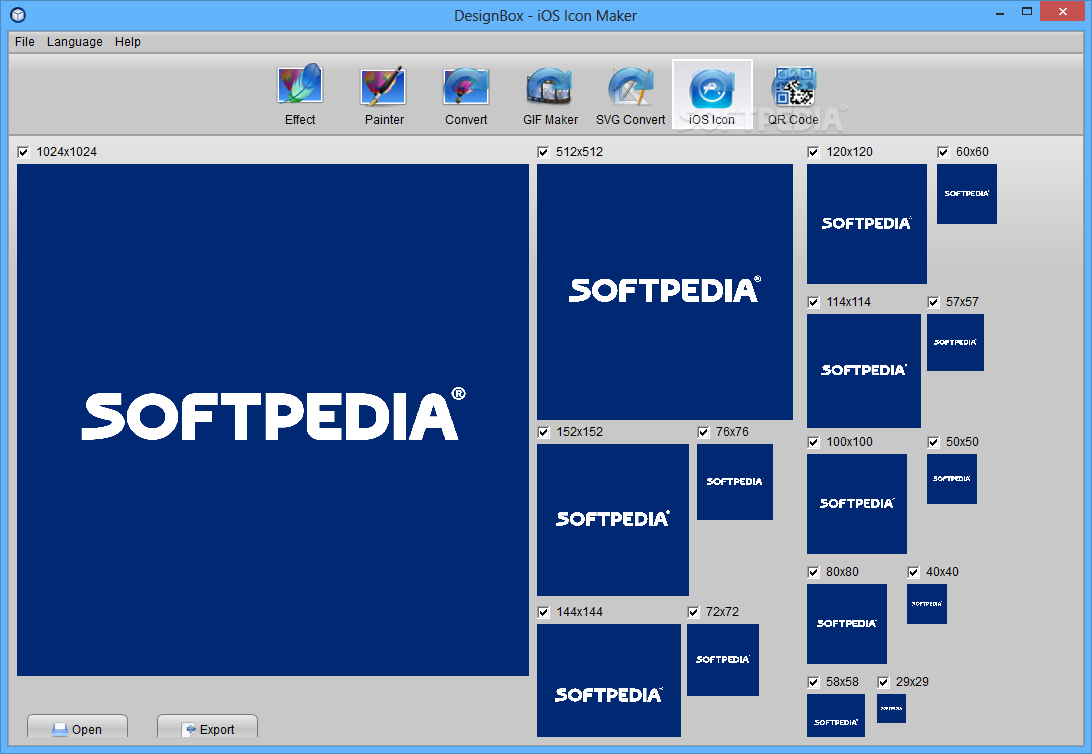
Task: Toggle the 58x58 checkbox
Action: pyautogui.click(x=813, y=682)
